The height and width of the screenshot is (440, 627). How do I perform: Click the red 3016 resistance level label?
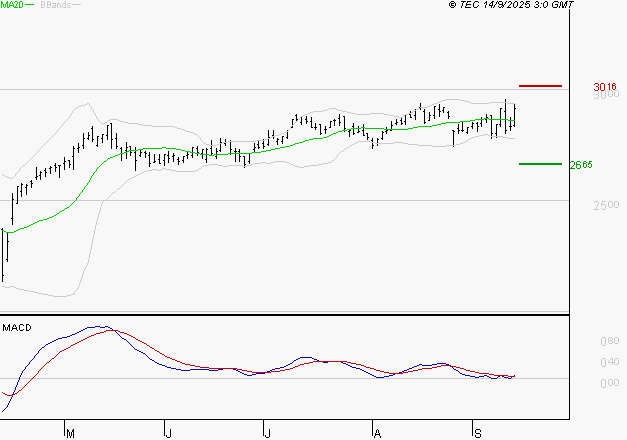(605, 87)
